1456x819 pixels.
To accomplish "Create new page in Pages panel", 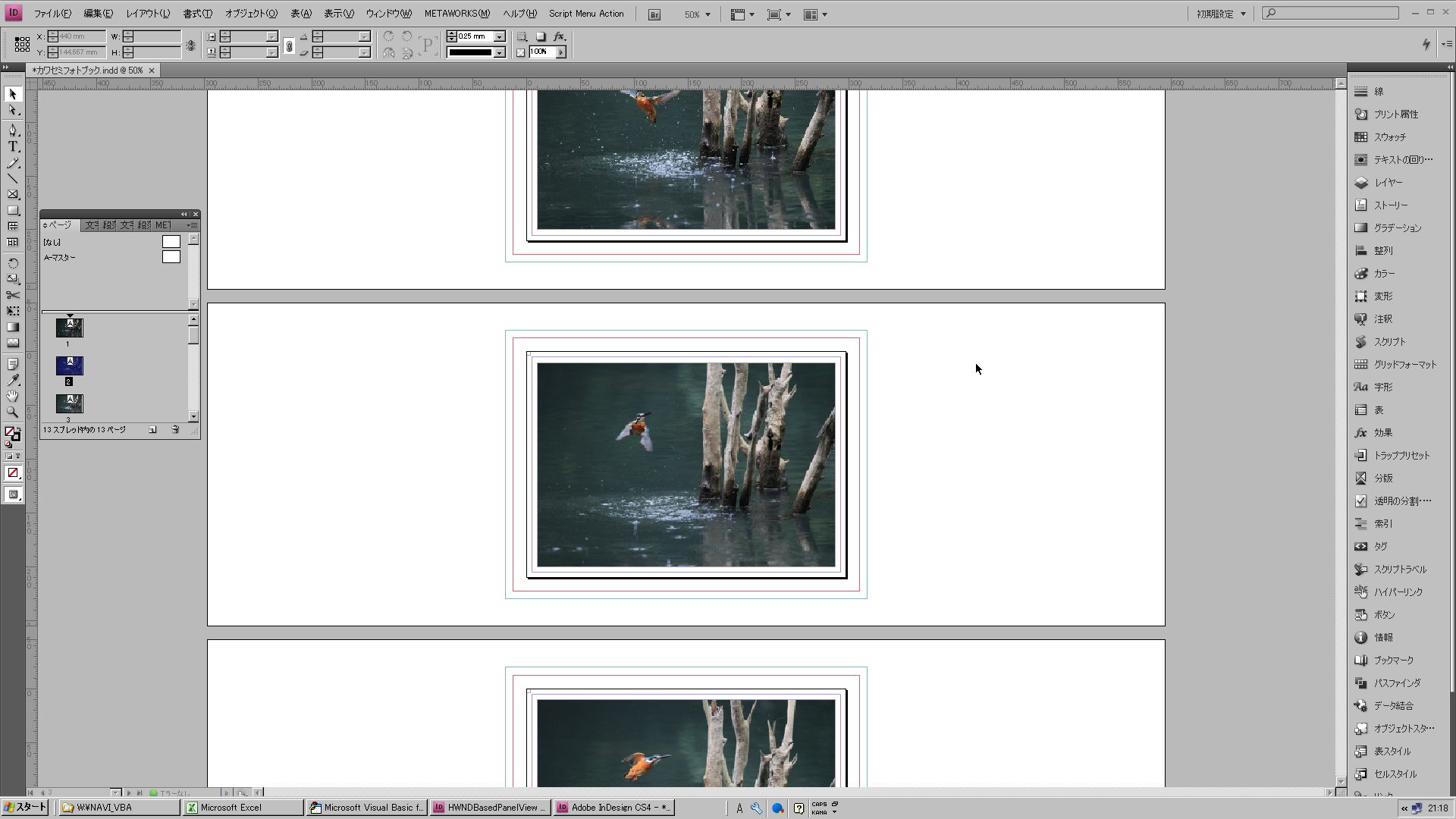I will click(152, 430).
